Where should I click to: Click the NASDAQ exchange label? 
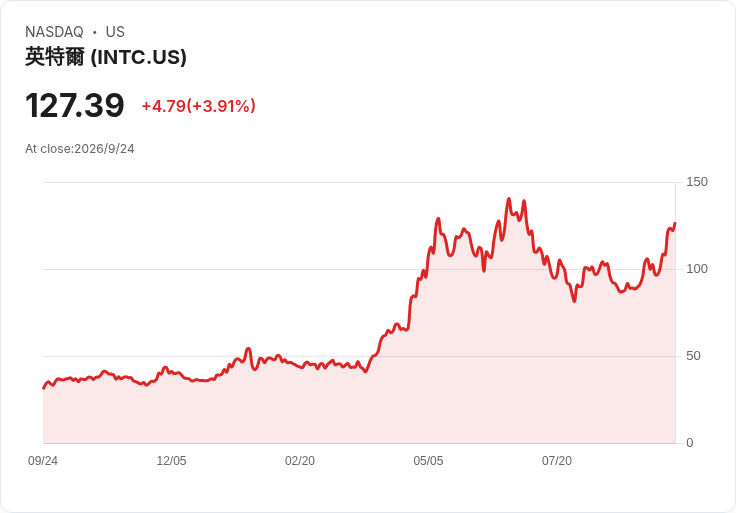54,32
